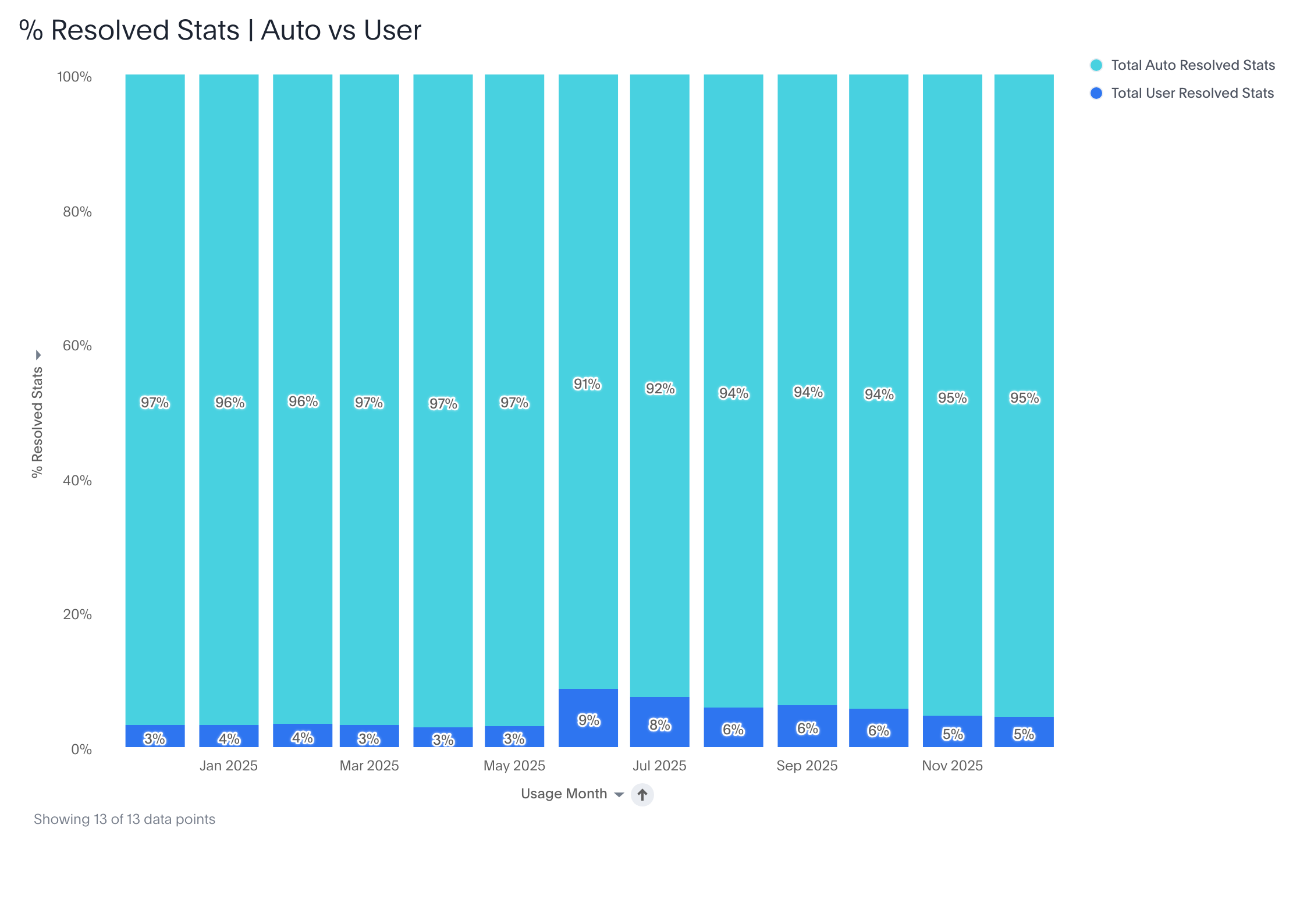Click the sort ascending arrow icon
This screenshot has width=1307, height=924.
(642, 794)
